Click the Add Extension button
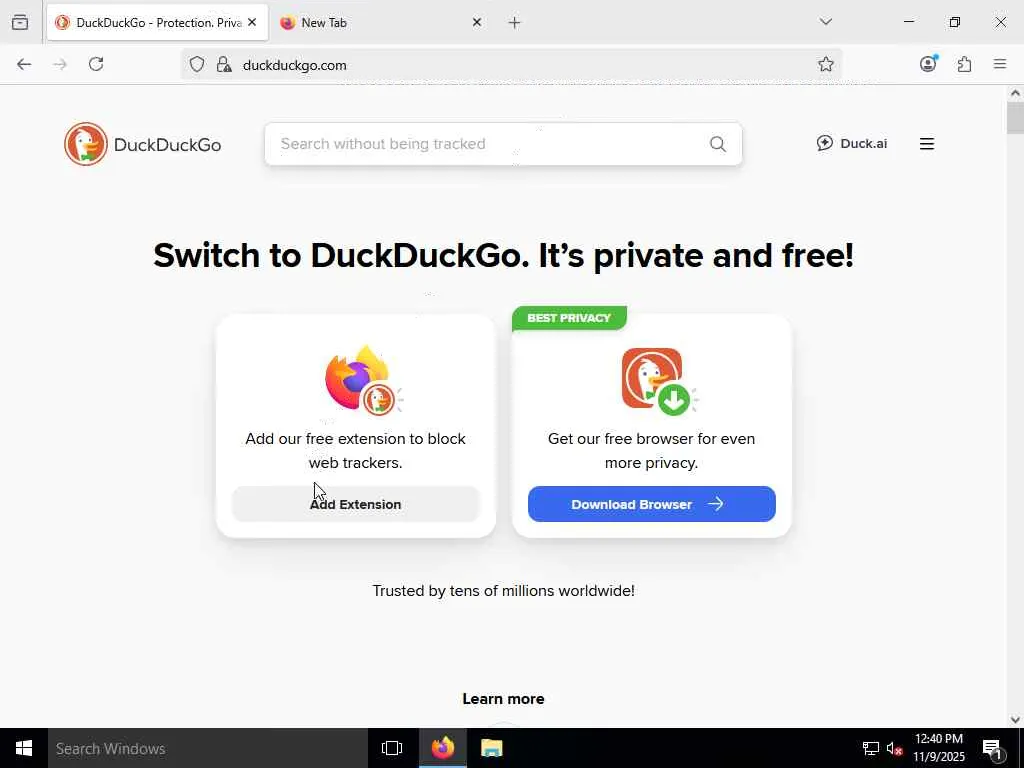This screenshot has height=768, width=1024. pyautogui.click(x=356, y=504)
